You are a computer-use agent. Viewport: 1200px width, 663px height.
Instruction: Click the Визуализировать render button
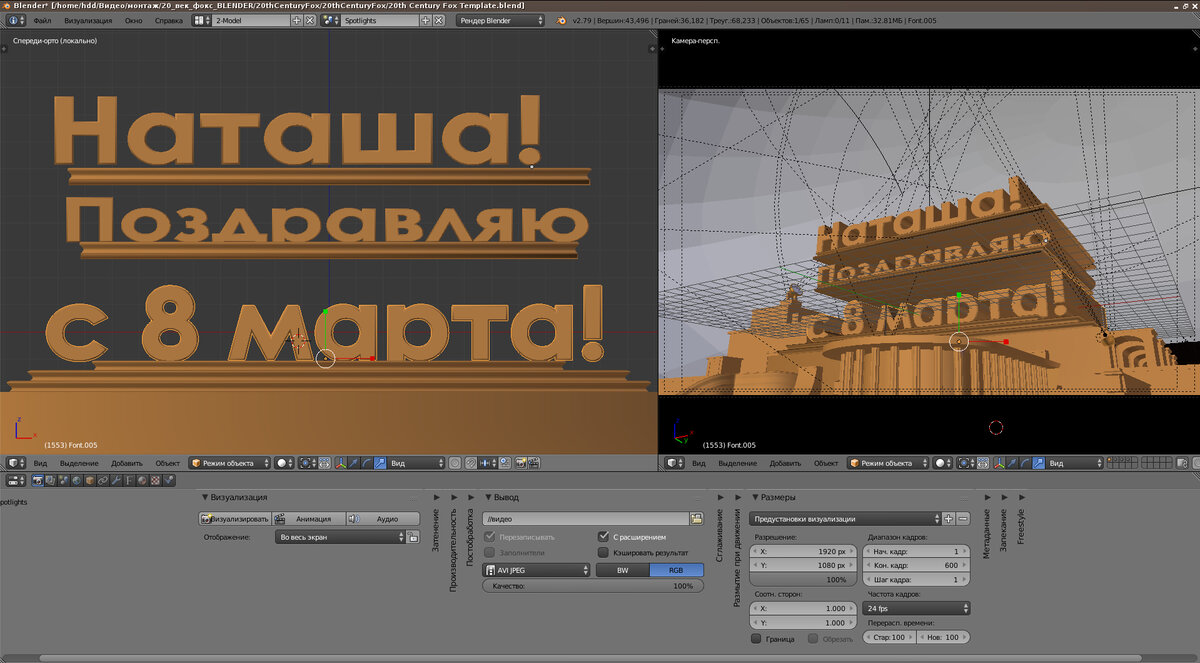[x=235, y=519]
